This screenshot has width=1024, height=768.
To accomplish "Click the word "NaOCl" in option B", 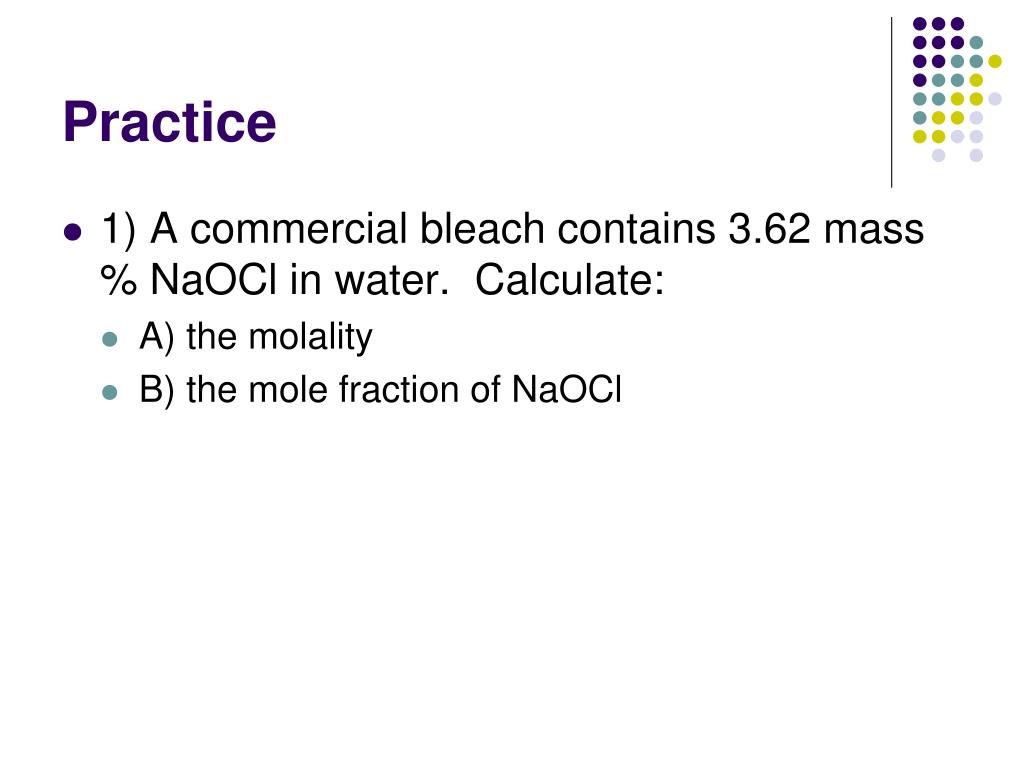I will (x=567, y=390).
